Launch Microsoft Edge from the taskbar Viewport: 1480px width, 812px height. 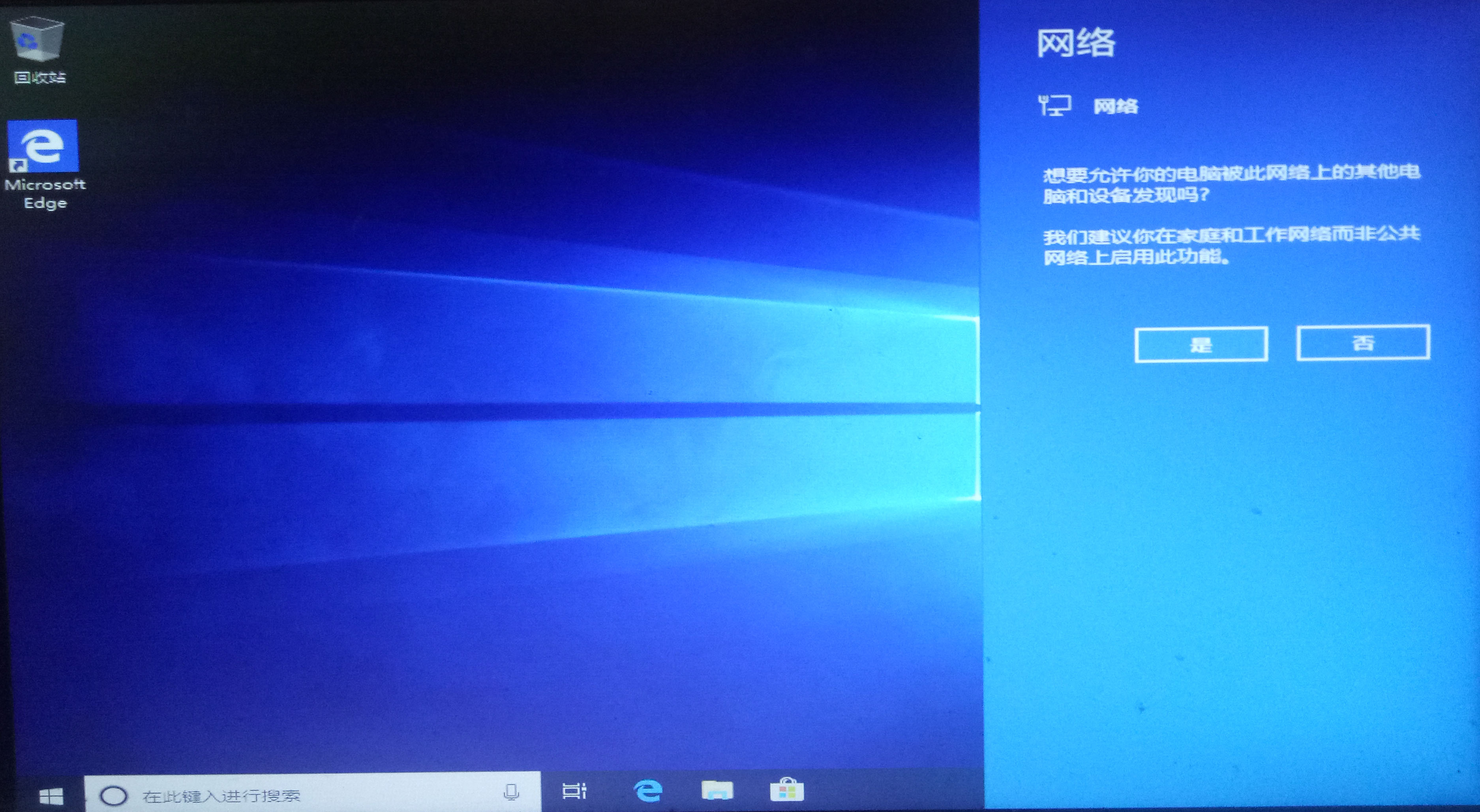click(x=649, y=792)
